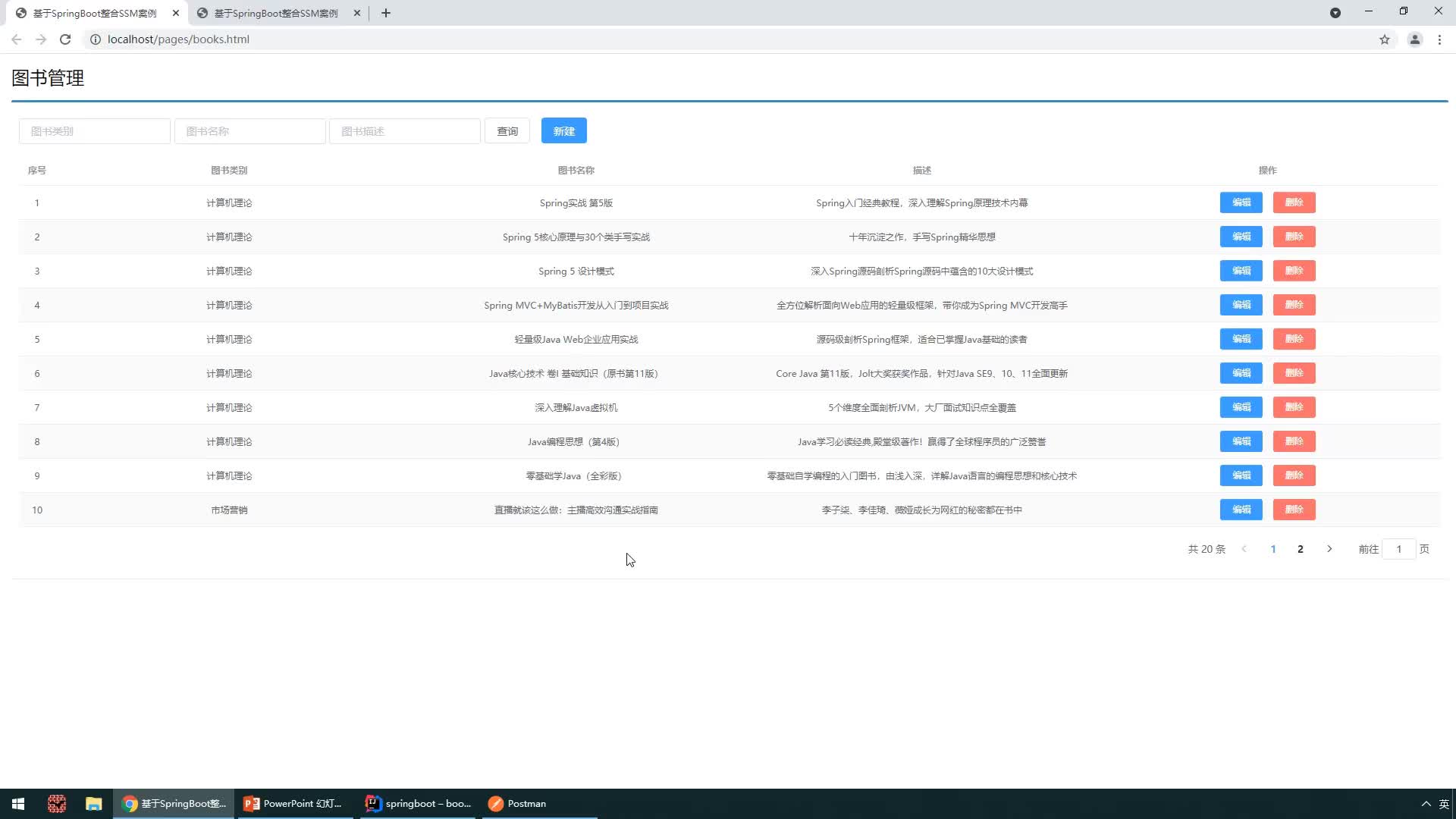
Task: Delete row 8 Java编程思想 book
Action: 1294,441
